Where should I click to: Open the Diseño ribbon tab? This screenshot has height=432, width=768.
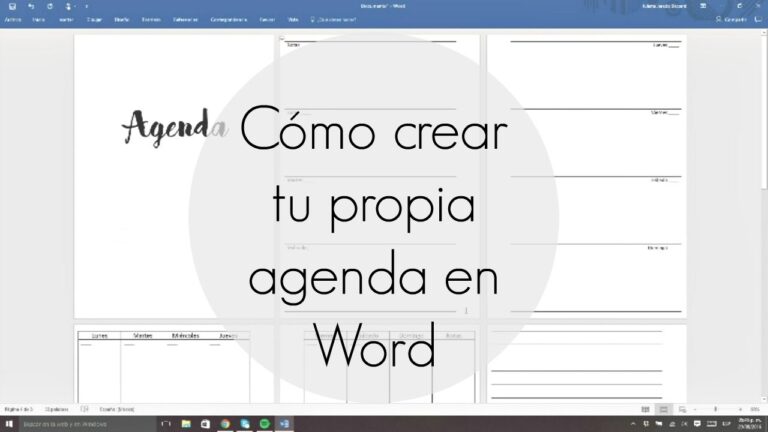[x=121, y=20]
